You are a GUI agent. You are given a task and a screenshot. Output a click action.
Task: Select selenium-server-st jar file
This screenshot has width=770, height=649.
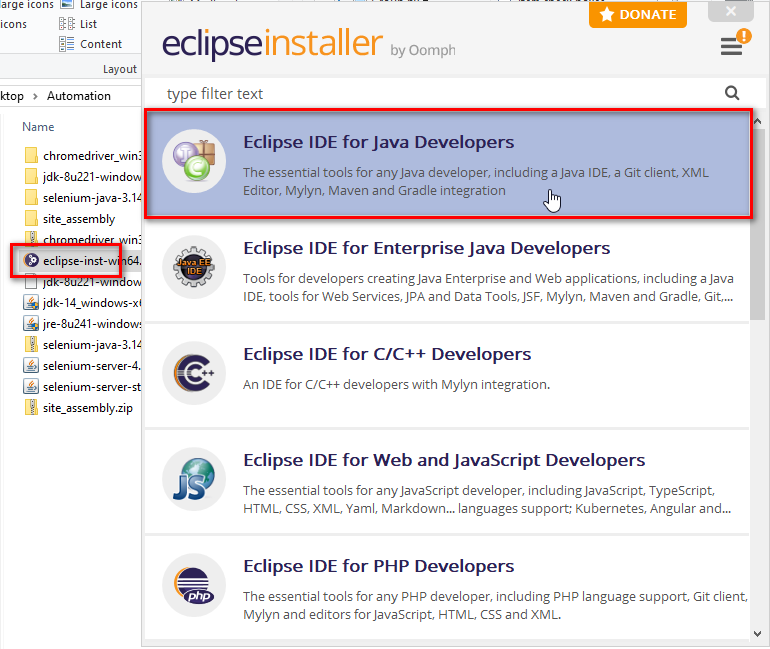point(82,387)
